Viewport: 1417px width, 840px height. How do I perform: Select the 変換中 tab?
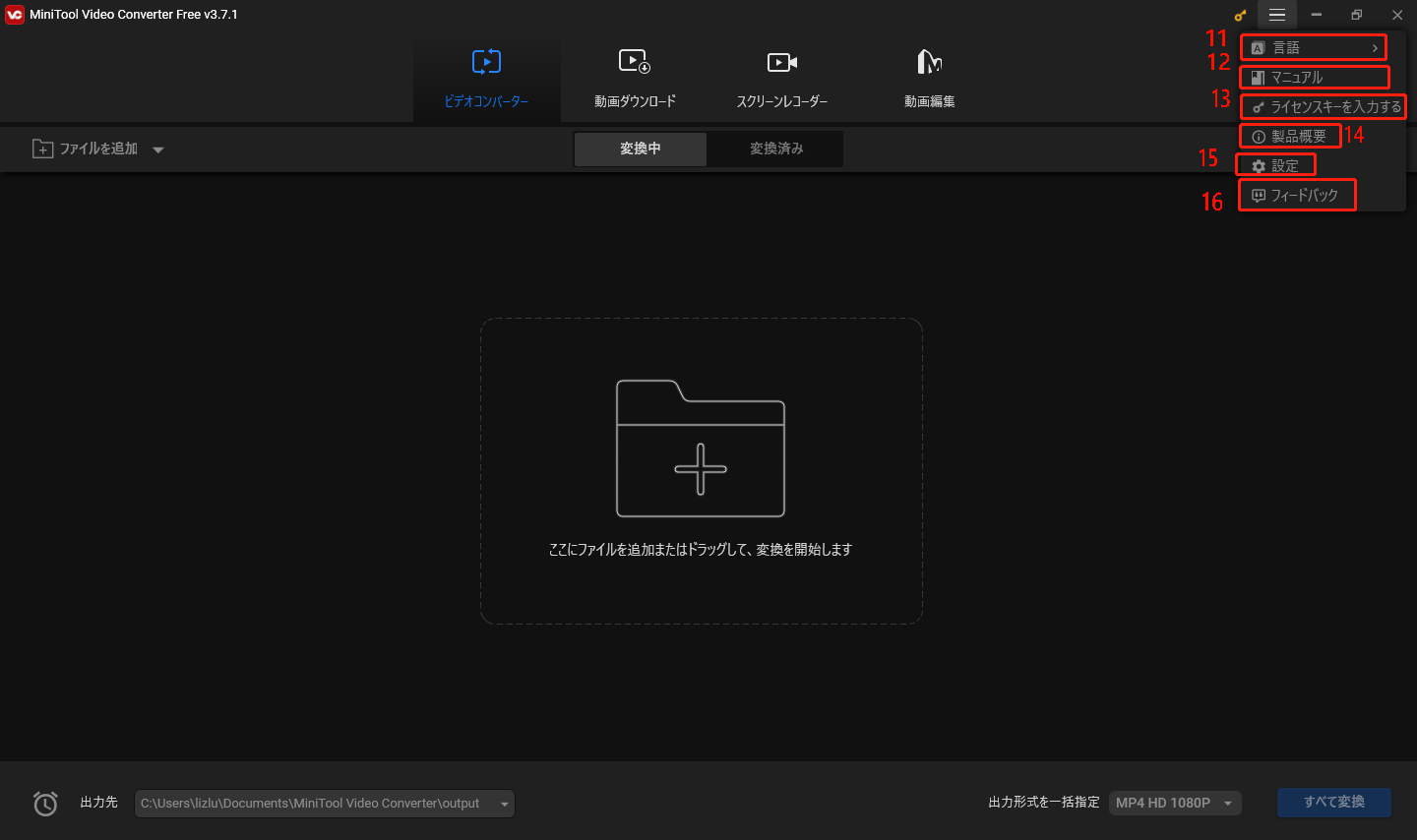tap(641, 149)
